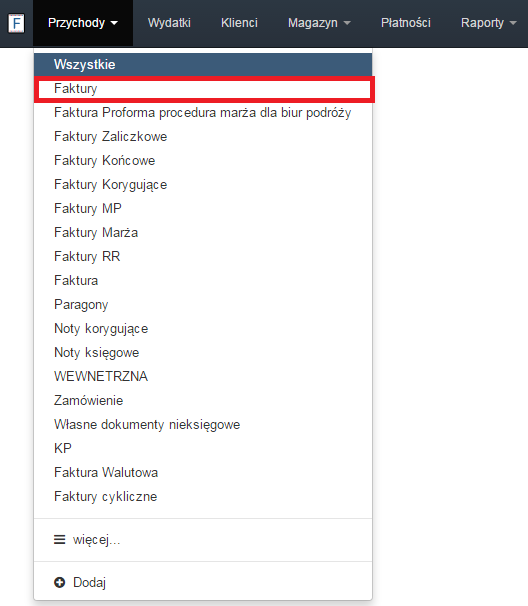
Task: Select Faktury Zaliczkowe
Action: [203, 136]
